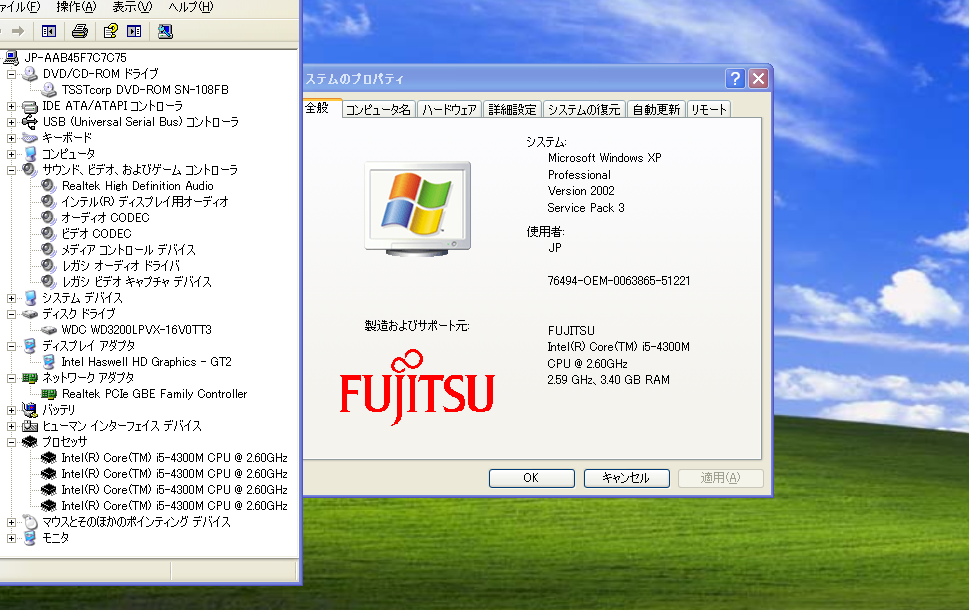Image resolution: width=969 pixels, height=610 pixels.
Task: Click the OK button in システムのプロパティ
Action: [x=531, y=478]
